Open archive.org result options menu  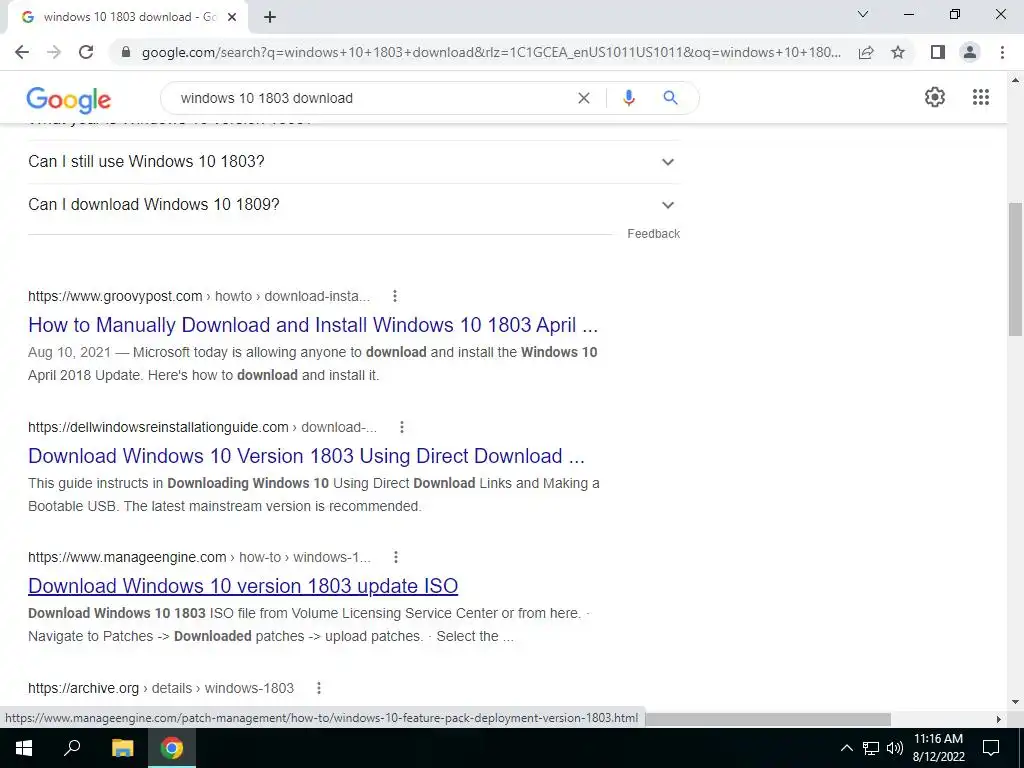319,688
